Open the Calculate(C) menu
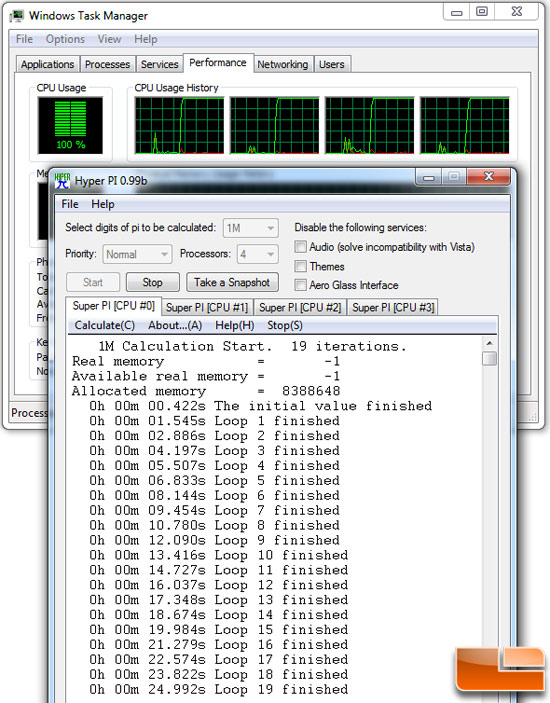Image resolution: width=550 pixels, height=703 pixels. (104, 325)
